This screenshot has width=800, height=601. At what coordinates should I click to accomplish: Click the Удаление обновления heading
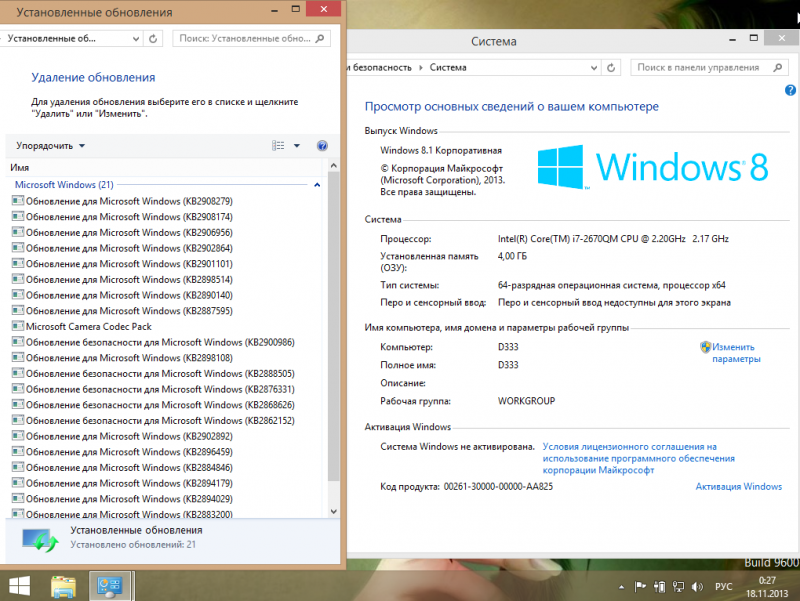point(93,78)
